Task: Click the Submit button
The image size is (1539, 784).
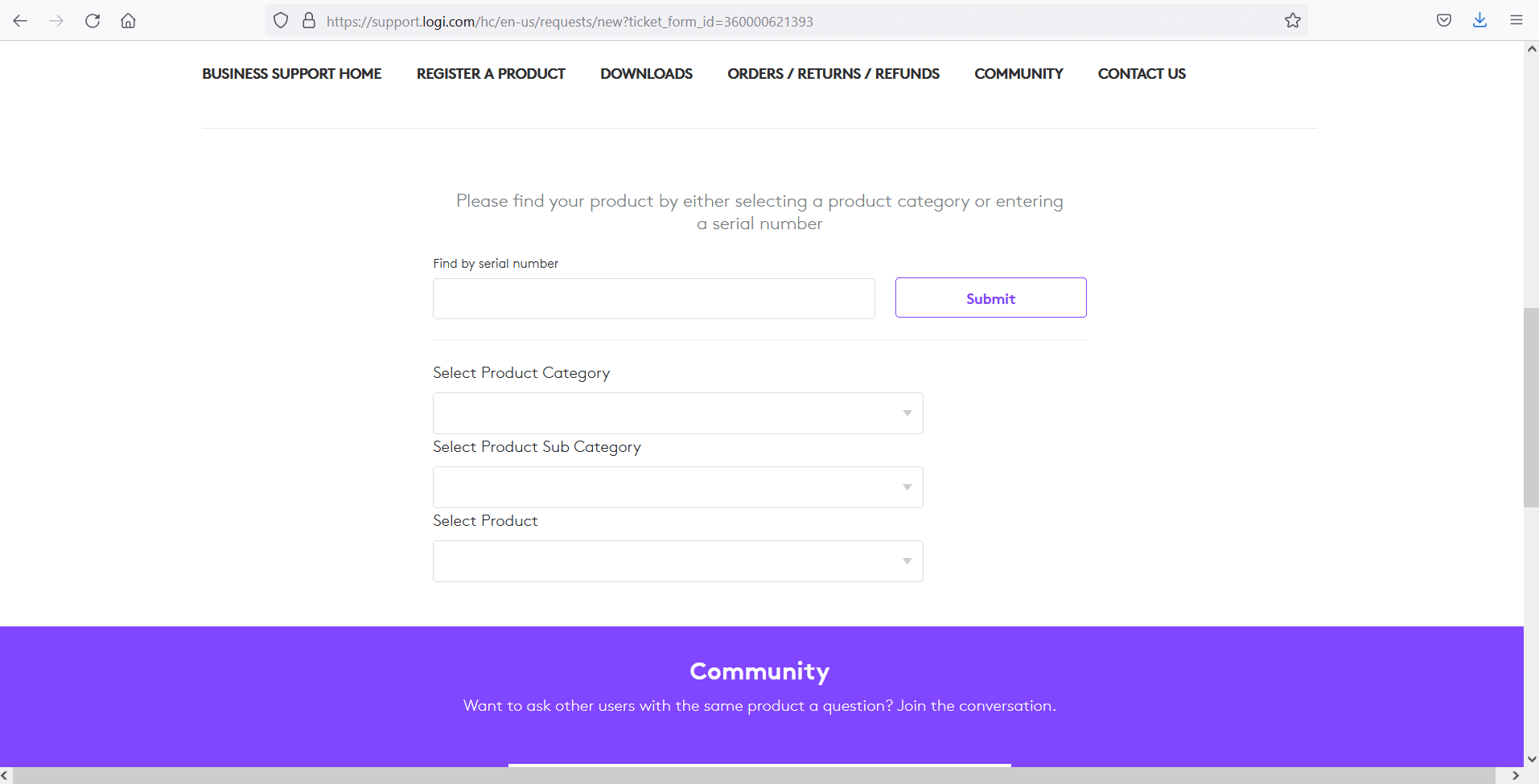Action: tap(990, 298)
